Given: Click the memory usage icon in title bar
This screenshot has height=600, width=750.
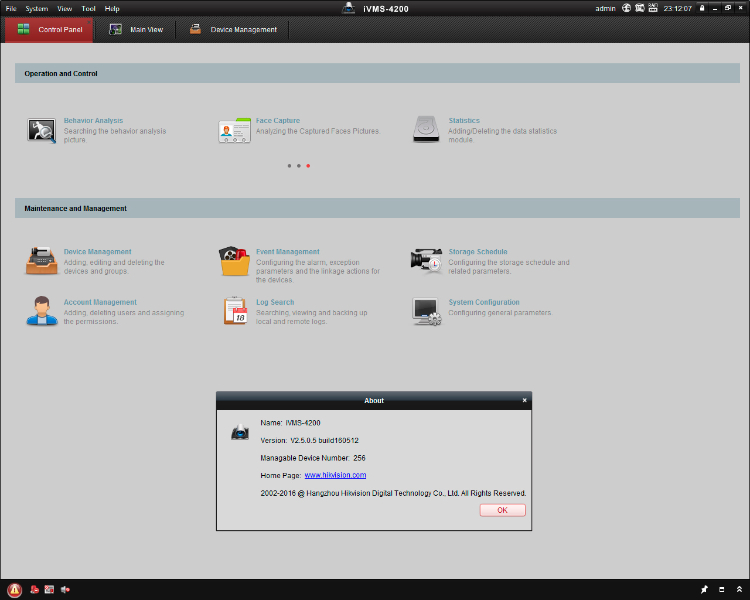Looking at the screenshot, I should (x=653, y=8).
